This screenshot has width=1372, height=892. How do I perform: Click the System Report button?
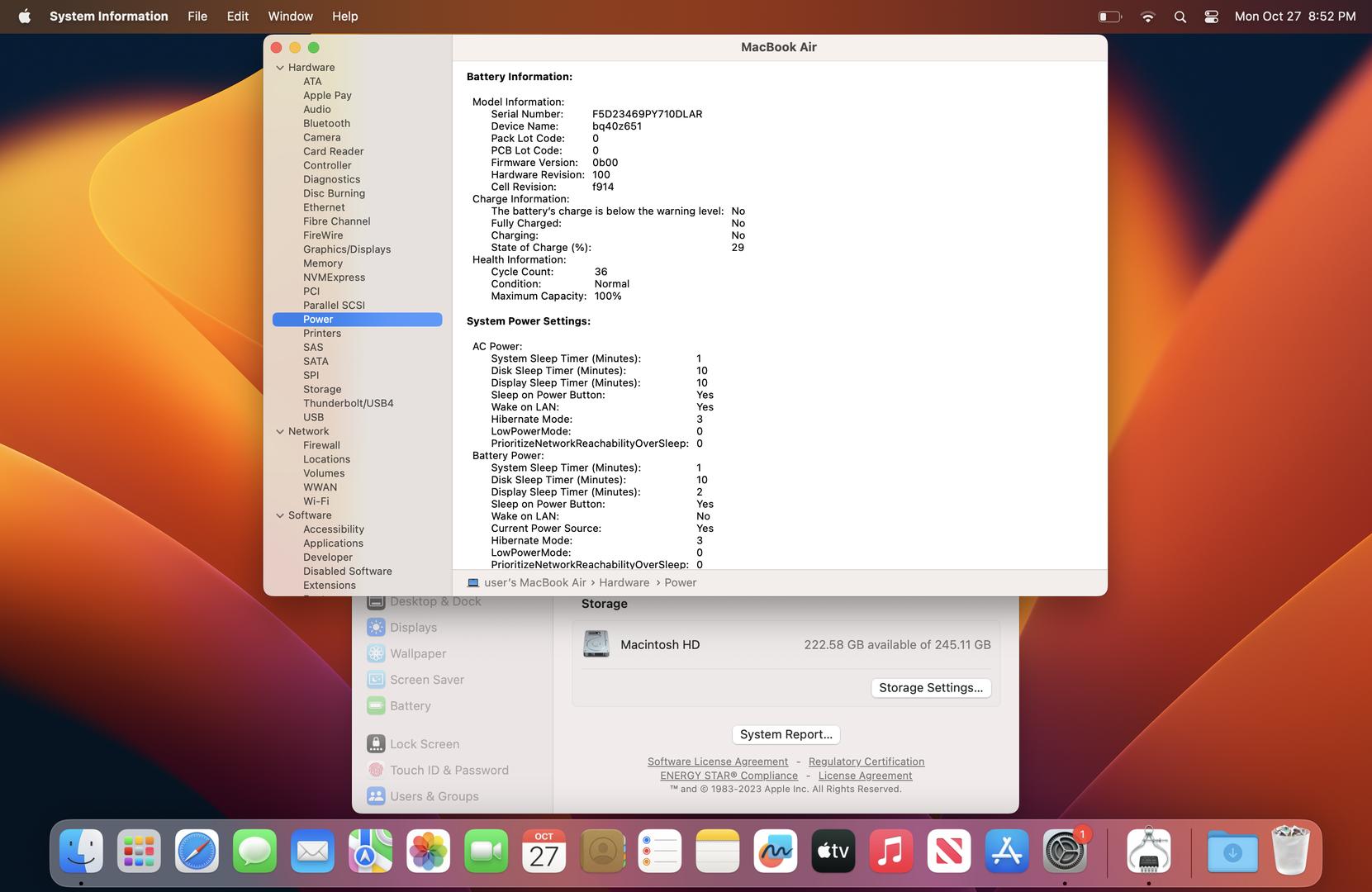pyautogui.click(x=786, y=734)
